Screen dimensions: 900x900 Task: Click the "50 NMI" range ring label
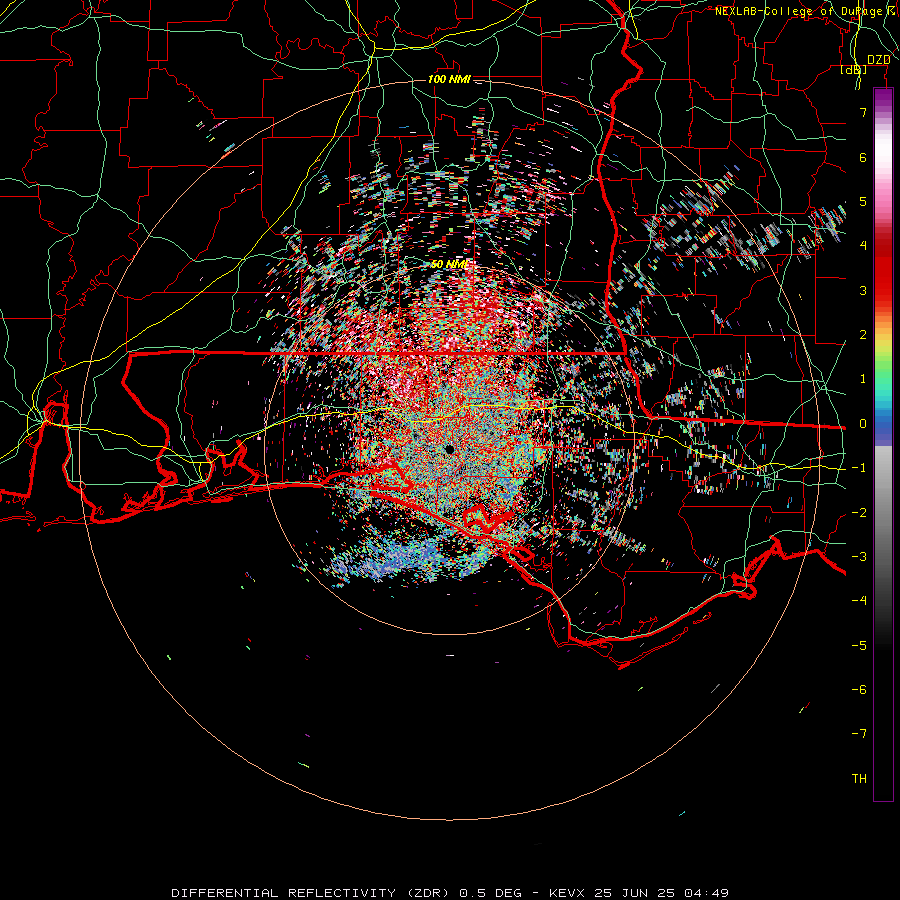point(449,264)
